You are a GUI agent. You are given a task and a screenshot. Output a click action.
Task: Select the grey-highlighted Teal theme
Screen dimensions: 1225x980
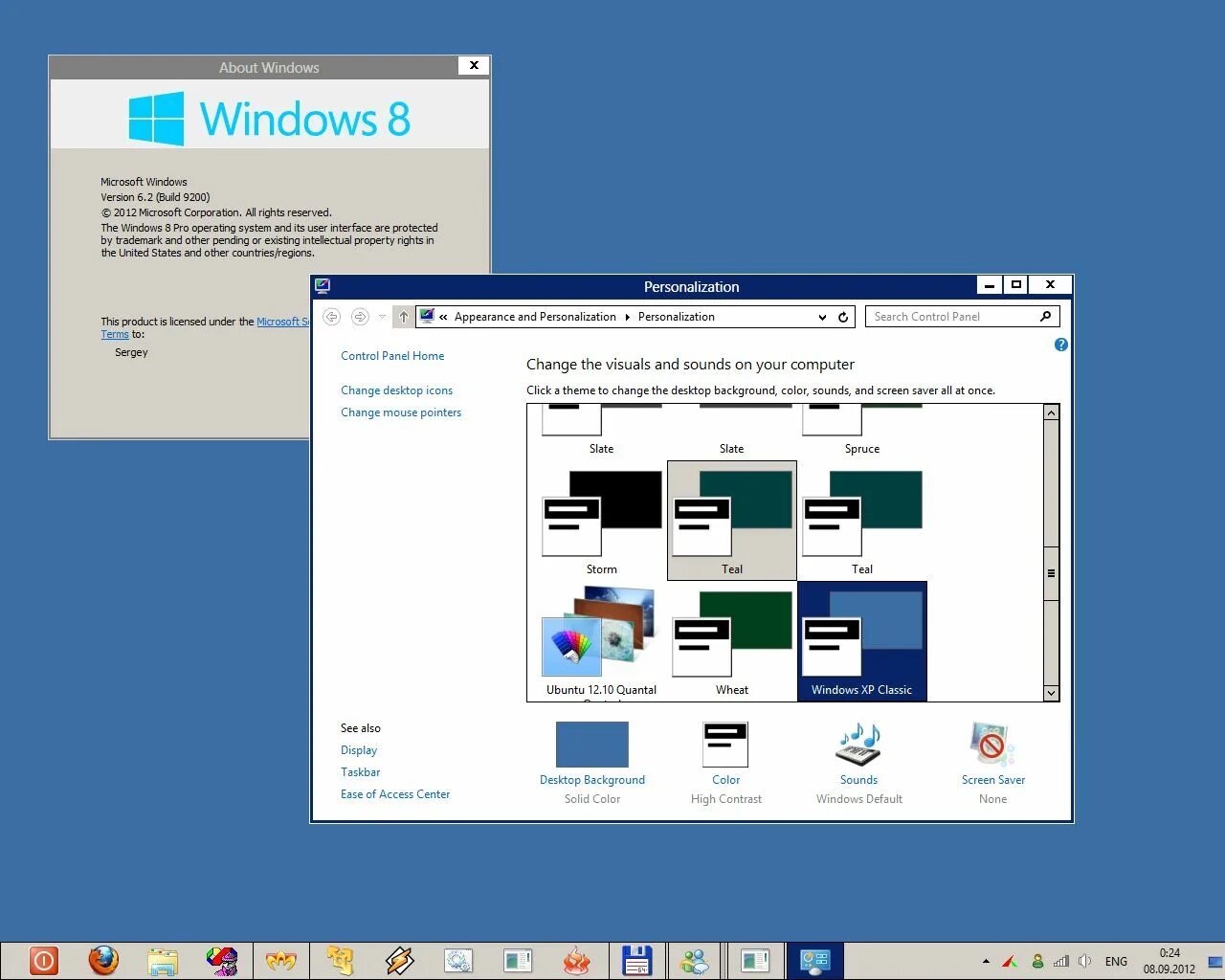click(732, 522)
